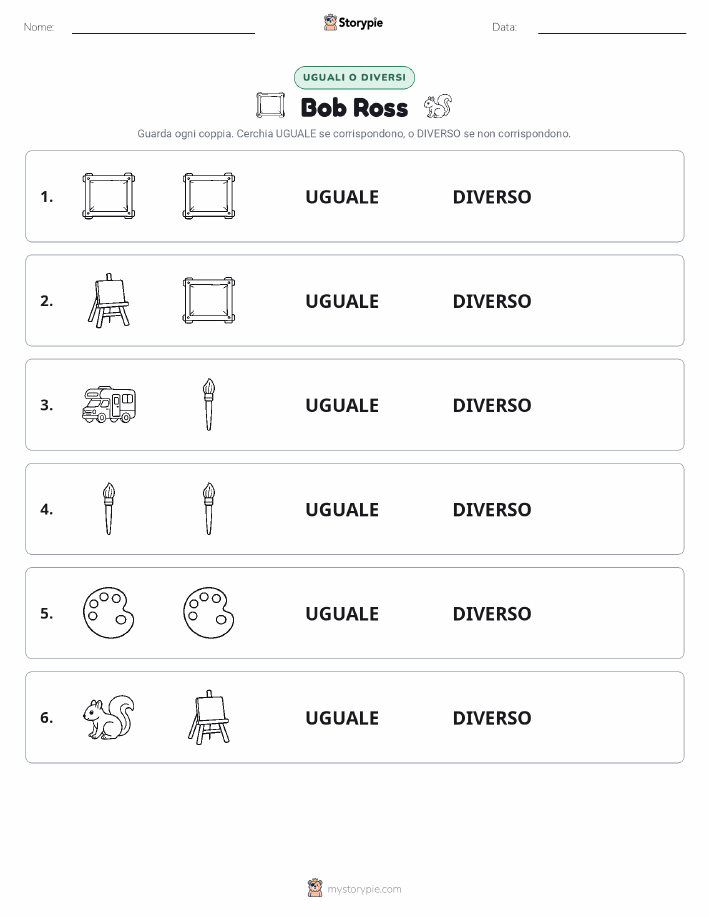The width and height of the screenshot is (709, 917).
Task: Click the easel icon in row 2
Action: (x=109, y=301)
